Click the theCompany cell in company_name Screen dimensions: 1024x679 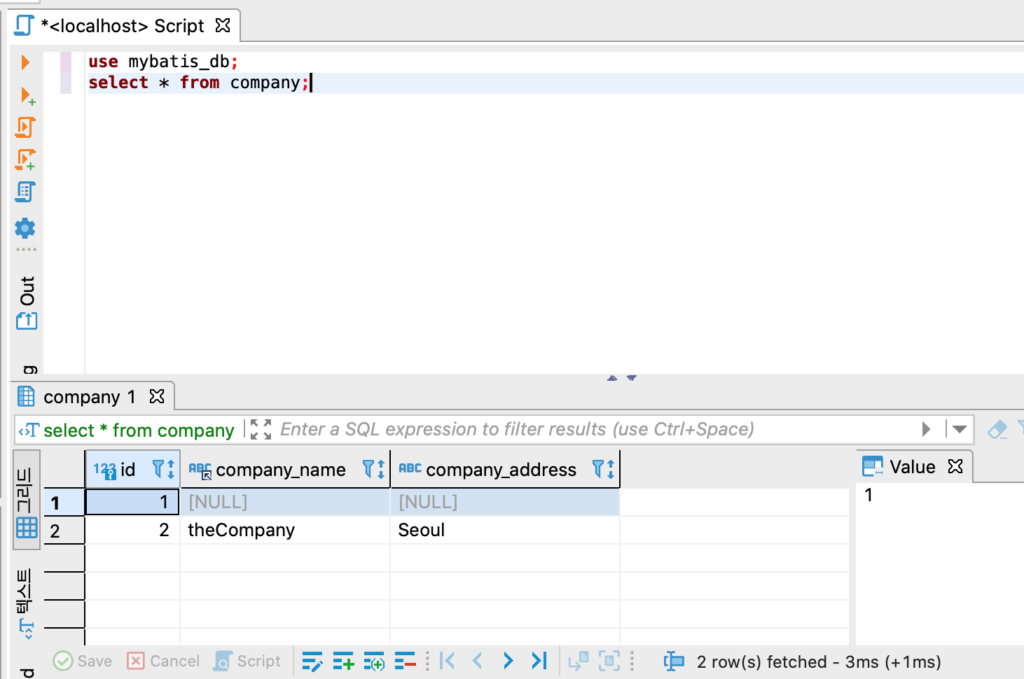click(x=241, y=530)
